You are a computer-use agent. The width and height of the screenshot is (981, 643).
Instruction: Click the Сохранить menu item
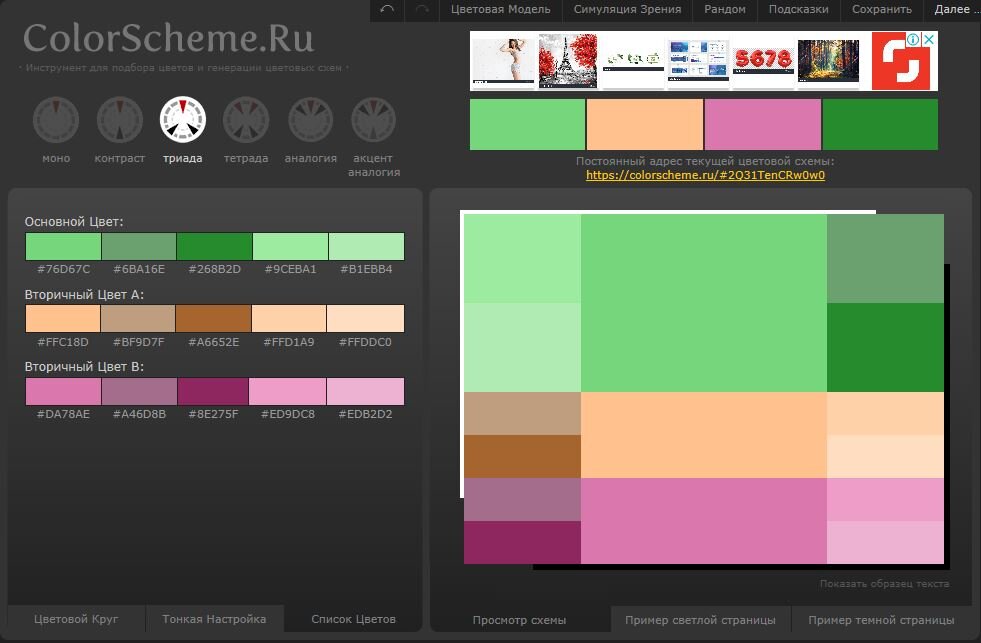(x=882, y=9)
